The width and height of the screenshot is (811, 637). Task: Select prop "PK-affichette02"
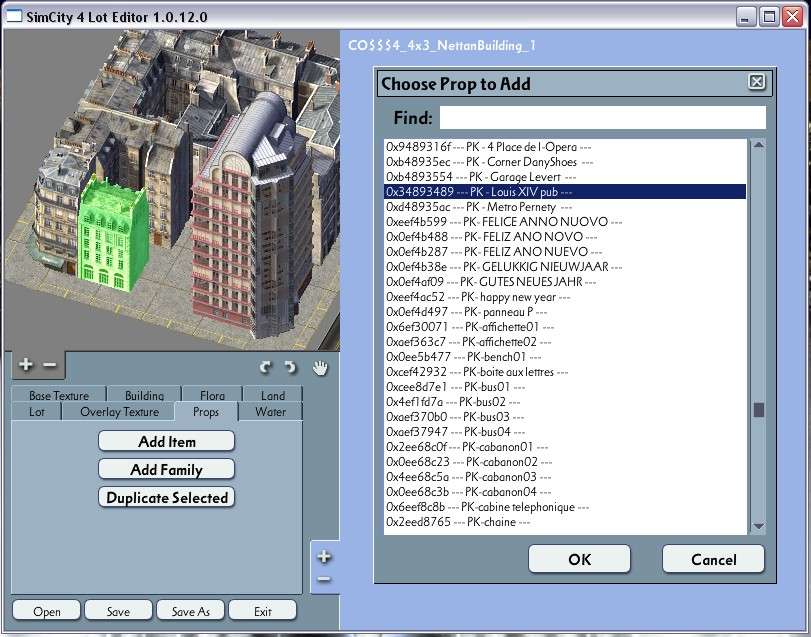coord(565,342)
